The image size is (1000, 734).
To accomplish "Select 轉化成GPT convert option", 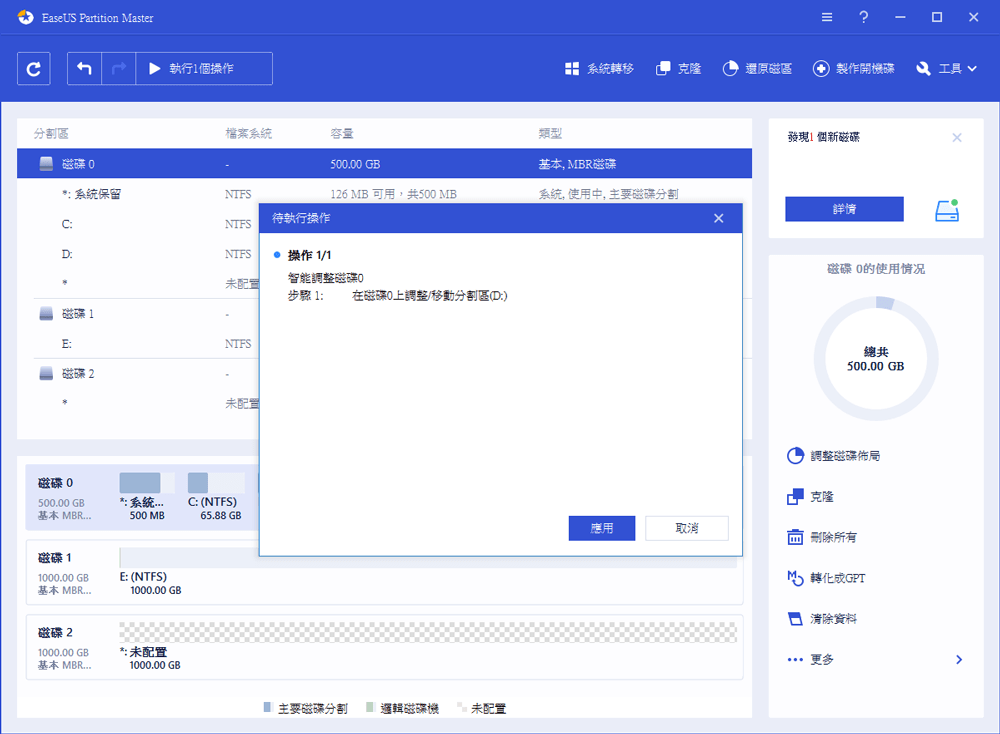I will pyautogui.click(x=827, y=578).
